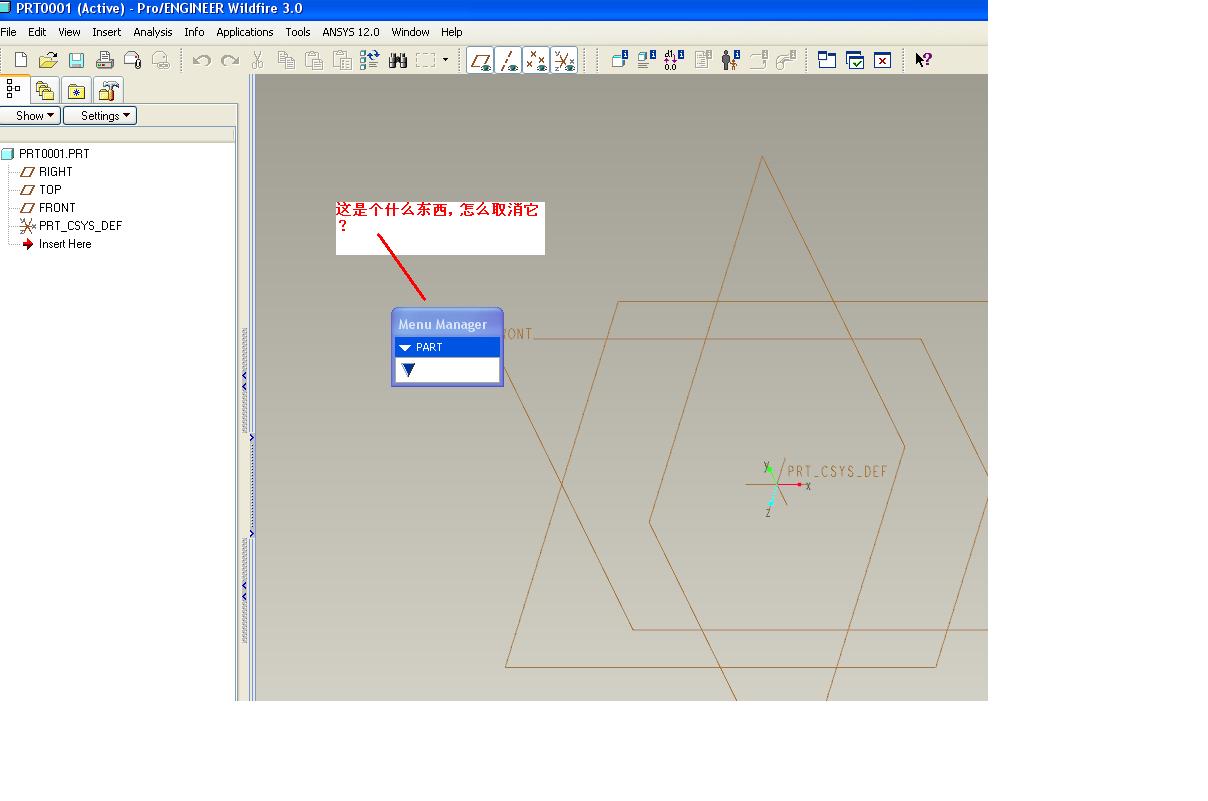Screen dimensions: 1208x801
Task: Save the part with the floppy disk icon
Action: tap(76, 60)
